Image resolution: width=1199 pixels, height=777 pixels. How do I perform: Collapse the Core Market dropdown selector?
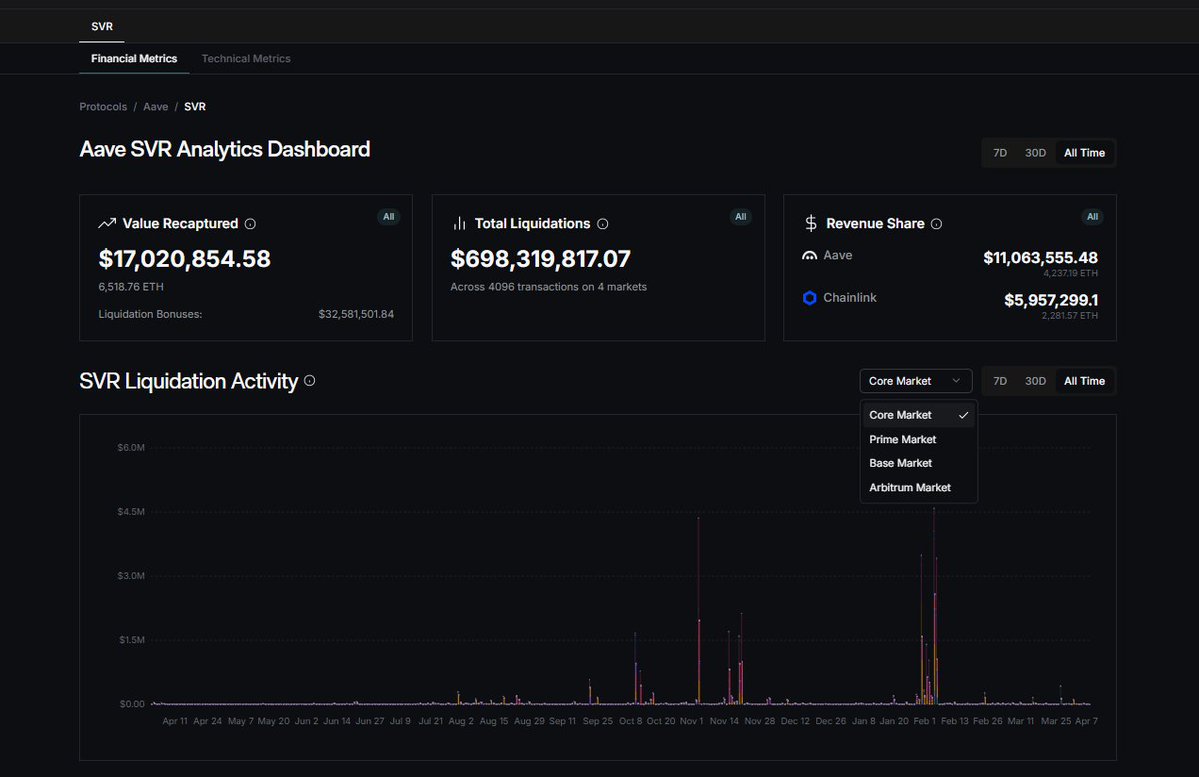coord(915,381)
